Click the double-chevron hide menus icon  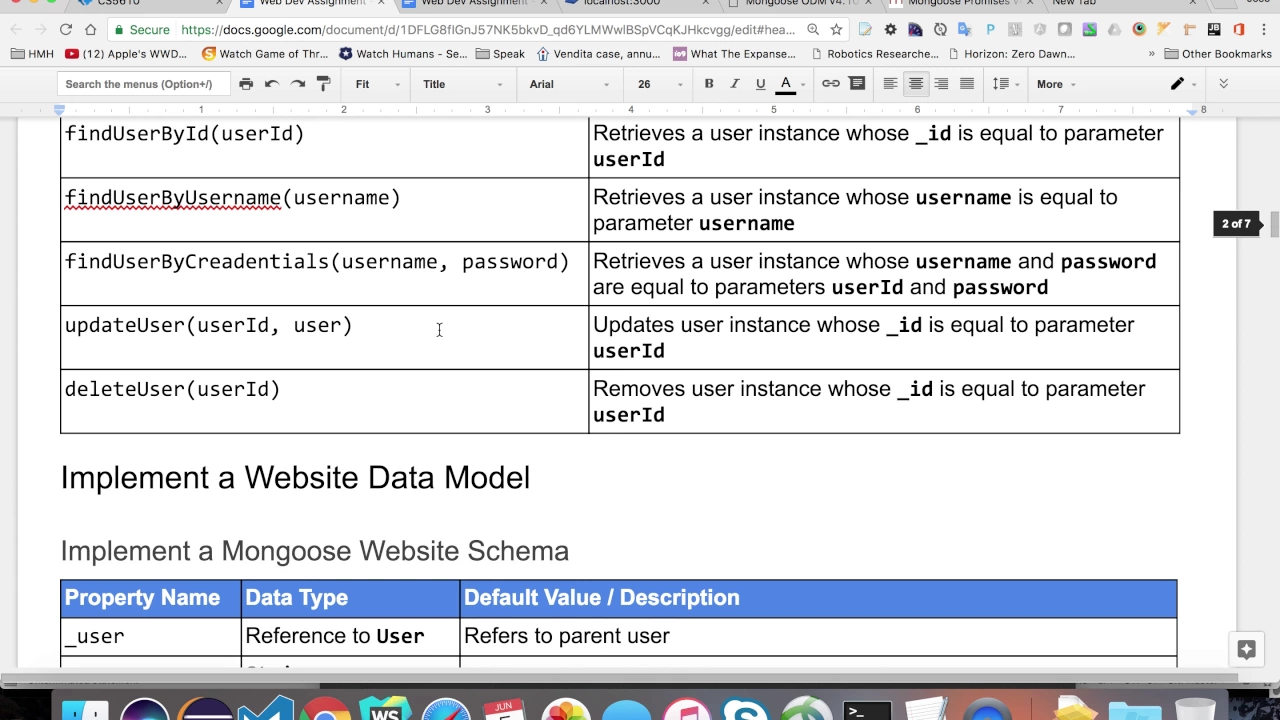click(x=1223, y=84)
